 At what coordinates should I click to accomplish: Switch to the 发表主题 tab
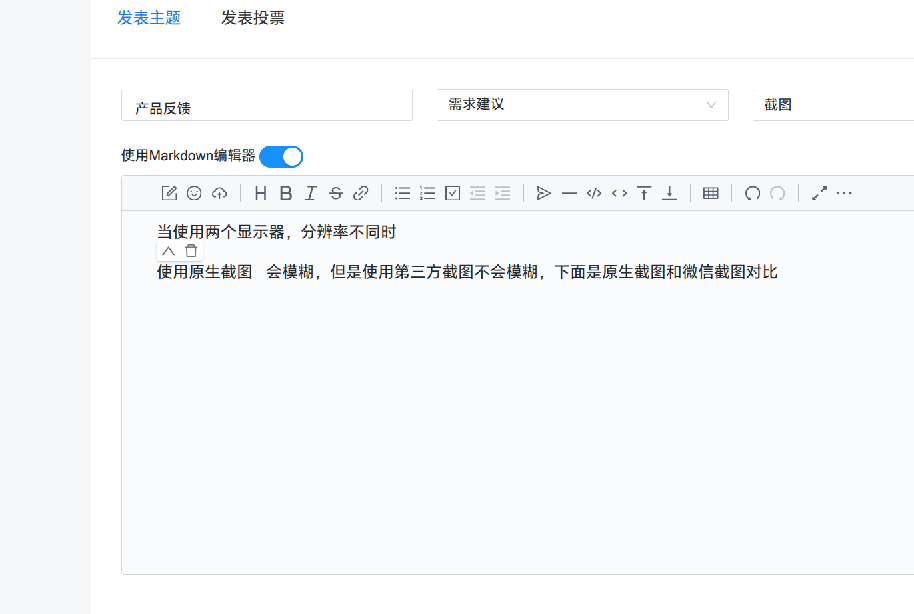[149, 18]
